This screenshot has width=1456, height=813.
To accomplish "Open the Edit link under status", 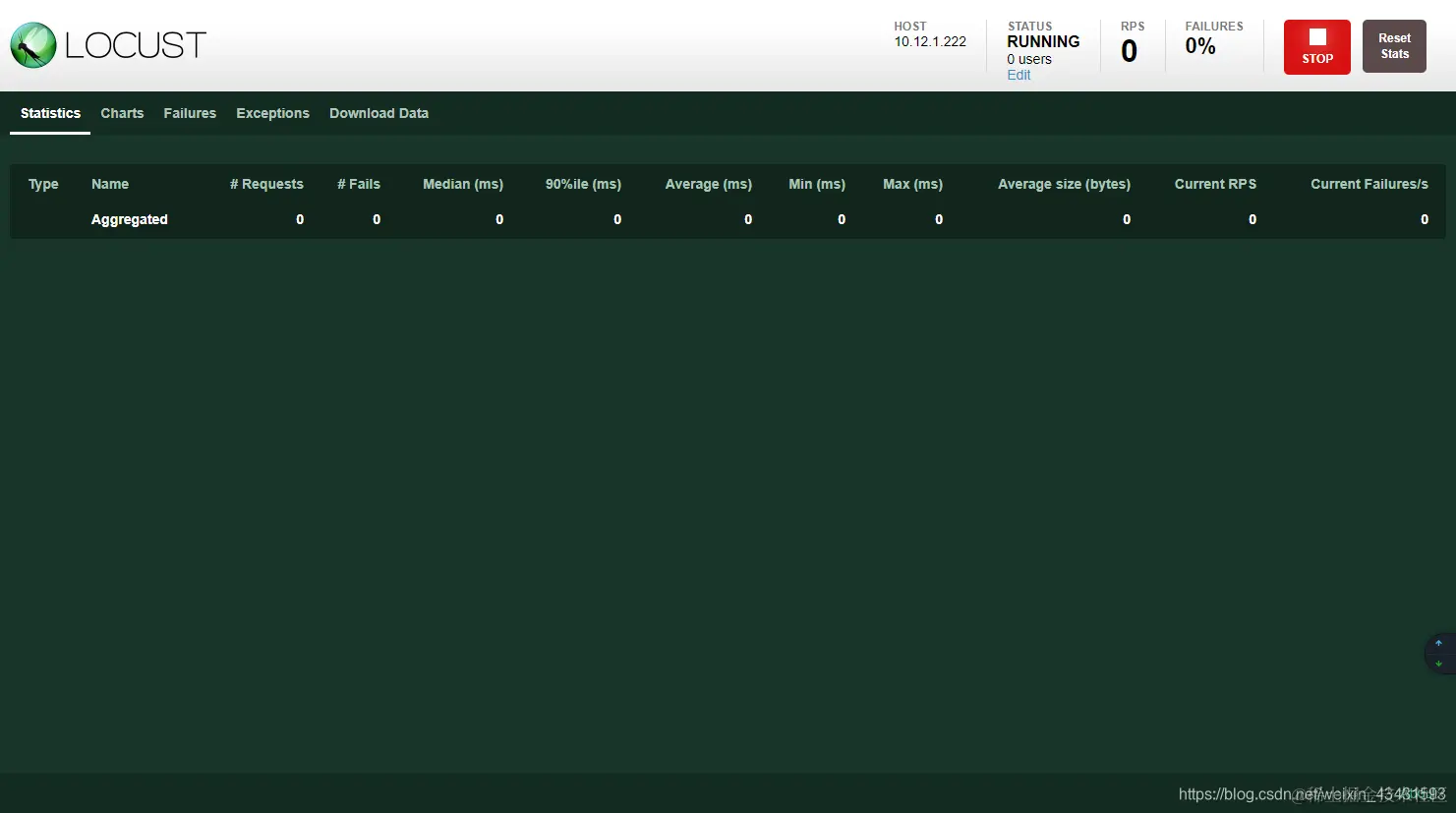I will pos(1019,75).
